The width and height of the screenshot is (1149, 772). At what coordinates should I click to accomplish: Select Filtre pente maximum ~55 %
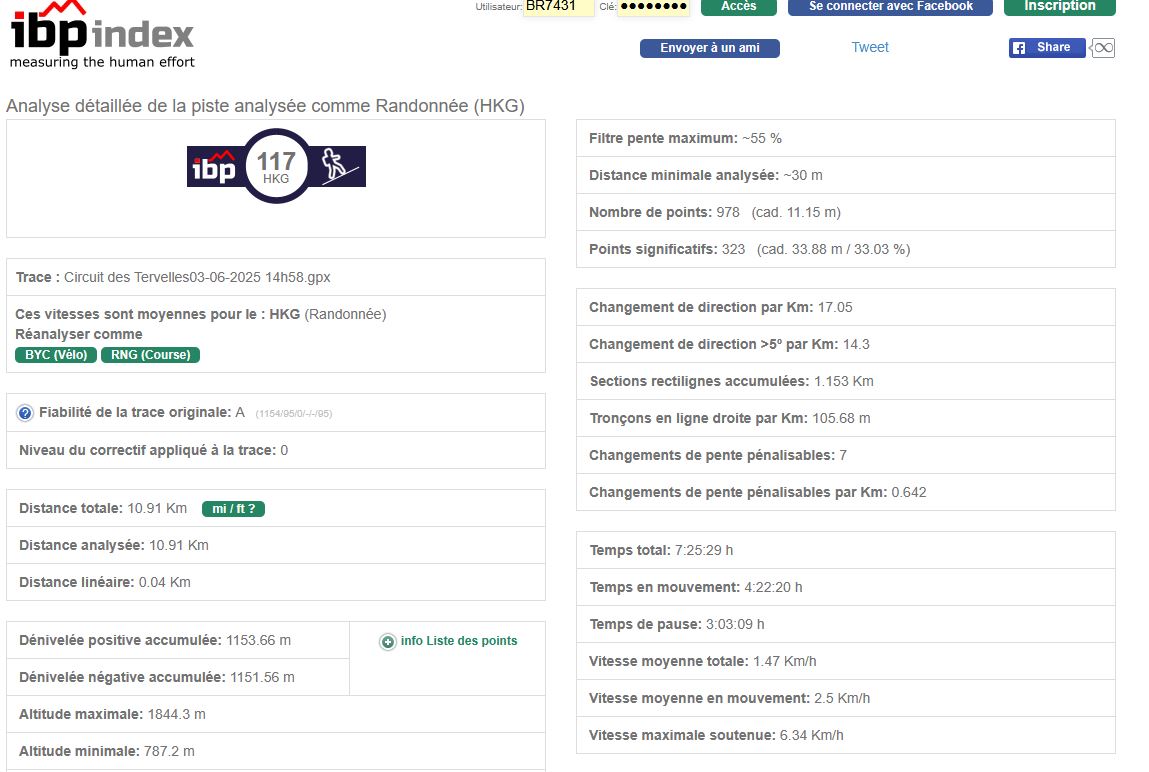685,138
